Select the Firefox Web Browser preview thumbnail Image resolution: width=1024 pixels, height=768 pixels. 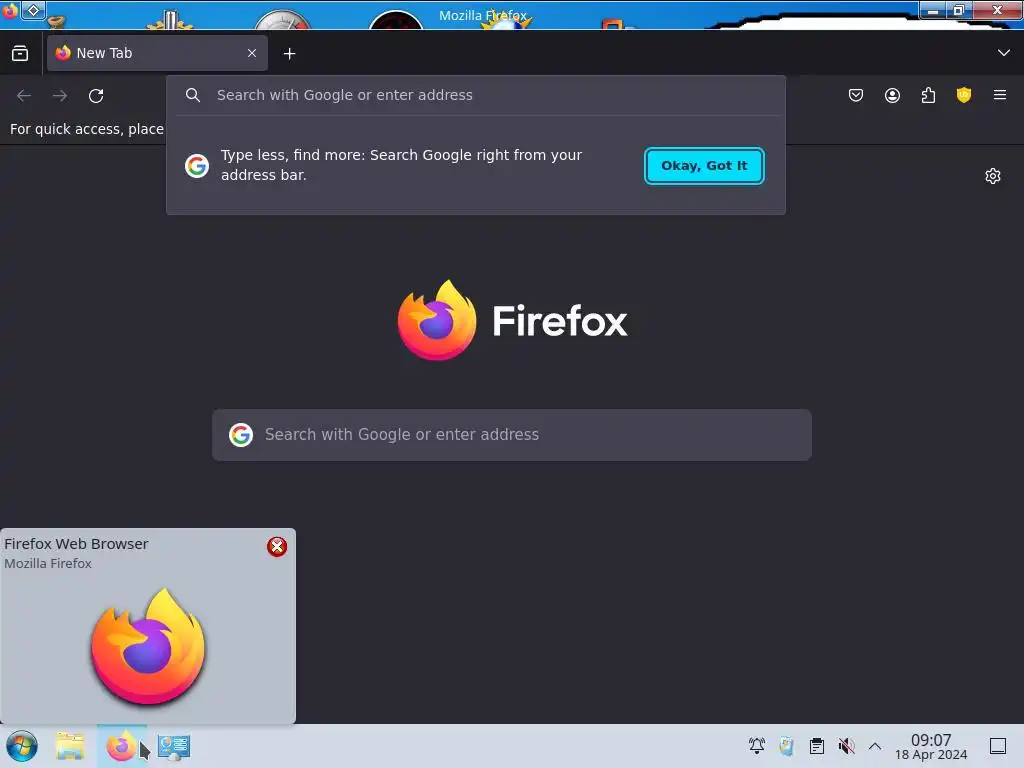(148, 645)
